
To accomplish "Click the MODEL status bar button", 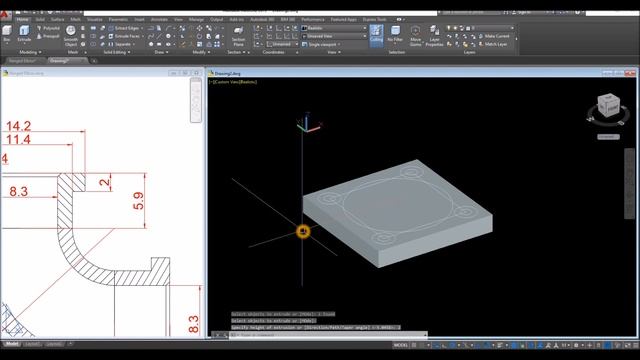I will click(x=400, y=345).
